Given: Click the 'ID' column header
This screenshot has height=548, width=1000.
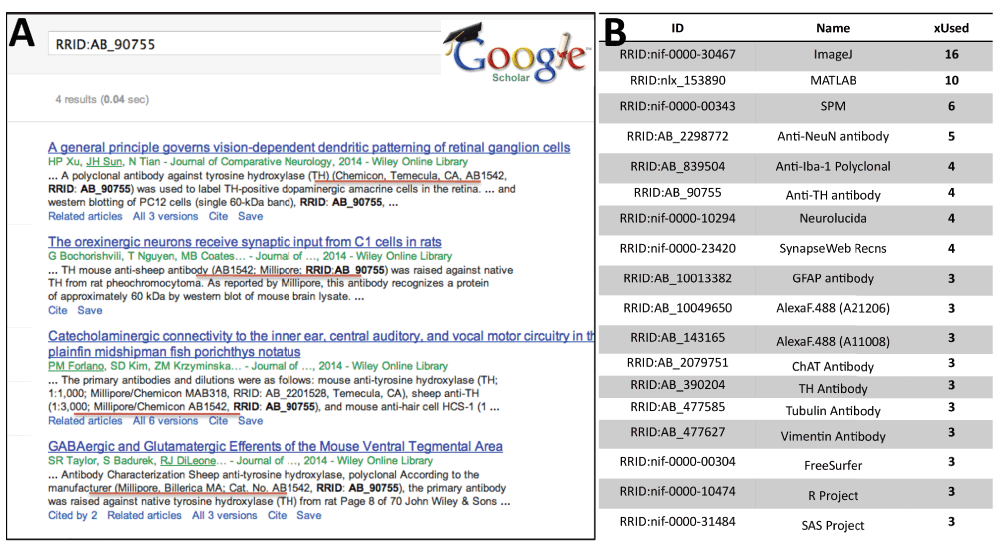Looking at the screenshot, I should 677,28.
